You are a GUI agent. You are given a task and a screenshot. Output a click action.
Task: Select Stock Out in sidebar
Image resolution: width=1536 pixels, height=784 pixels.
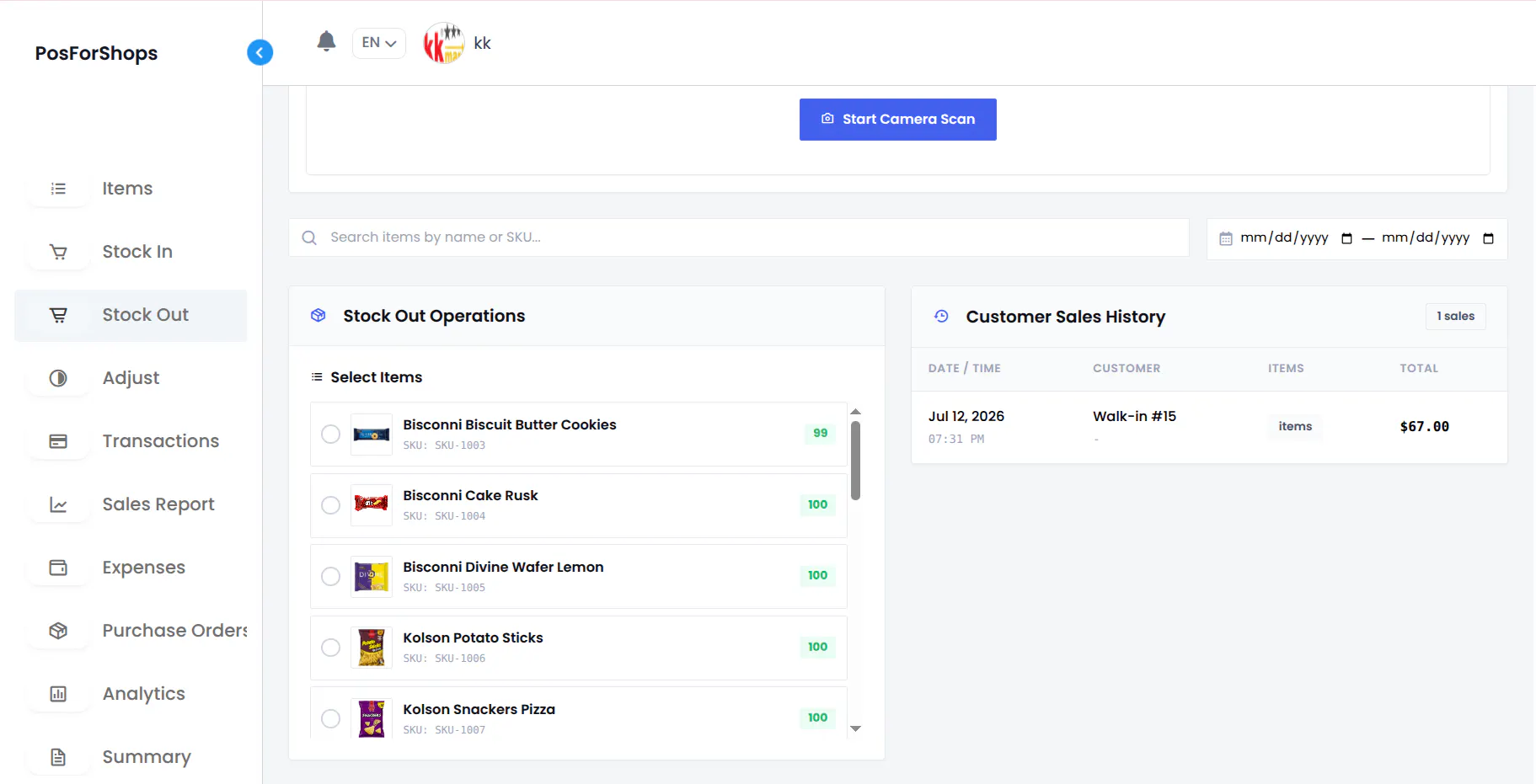pos(131,315)
